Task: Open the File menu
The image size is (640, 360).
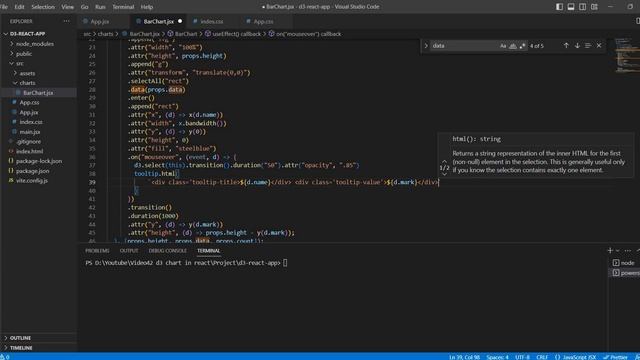Action: tap(4, 7)
